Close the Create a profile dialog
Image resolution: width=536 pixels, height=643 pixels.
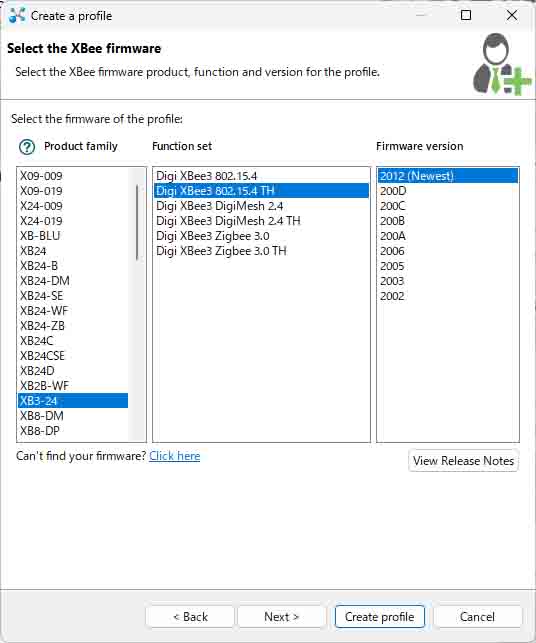[512, 16]
